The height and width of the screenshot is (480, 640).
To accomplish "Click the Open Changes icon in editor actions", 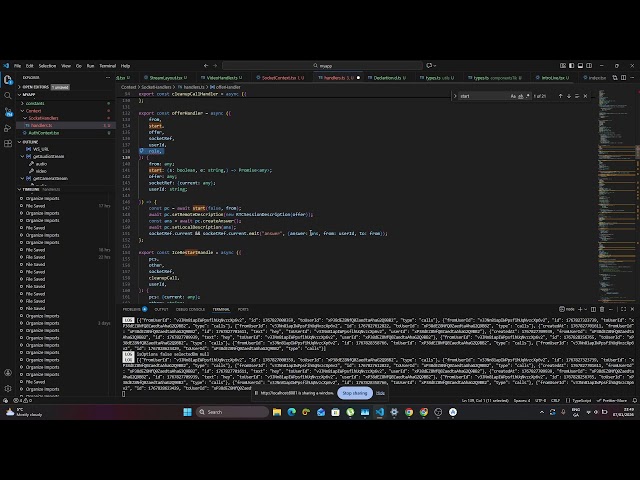I will click(615, 78).
